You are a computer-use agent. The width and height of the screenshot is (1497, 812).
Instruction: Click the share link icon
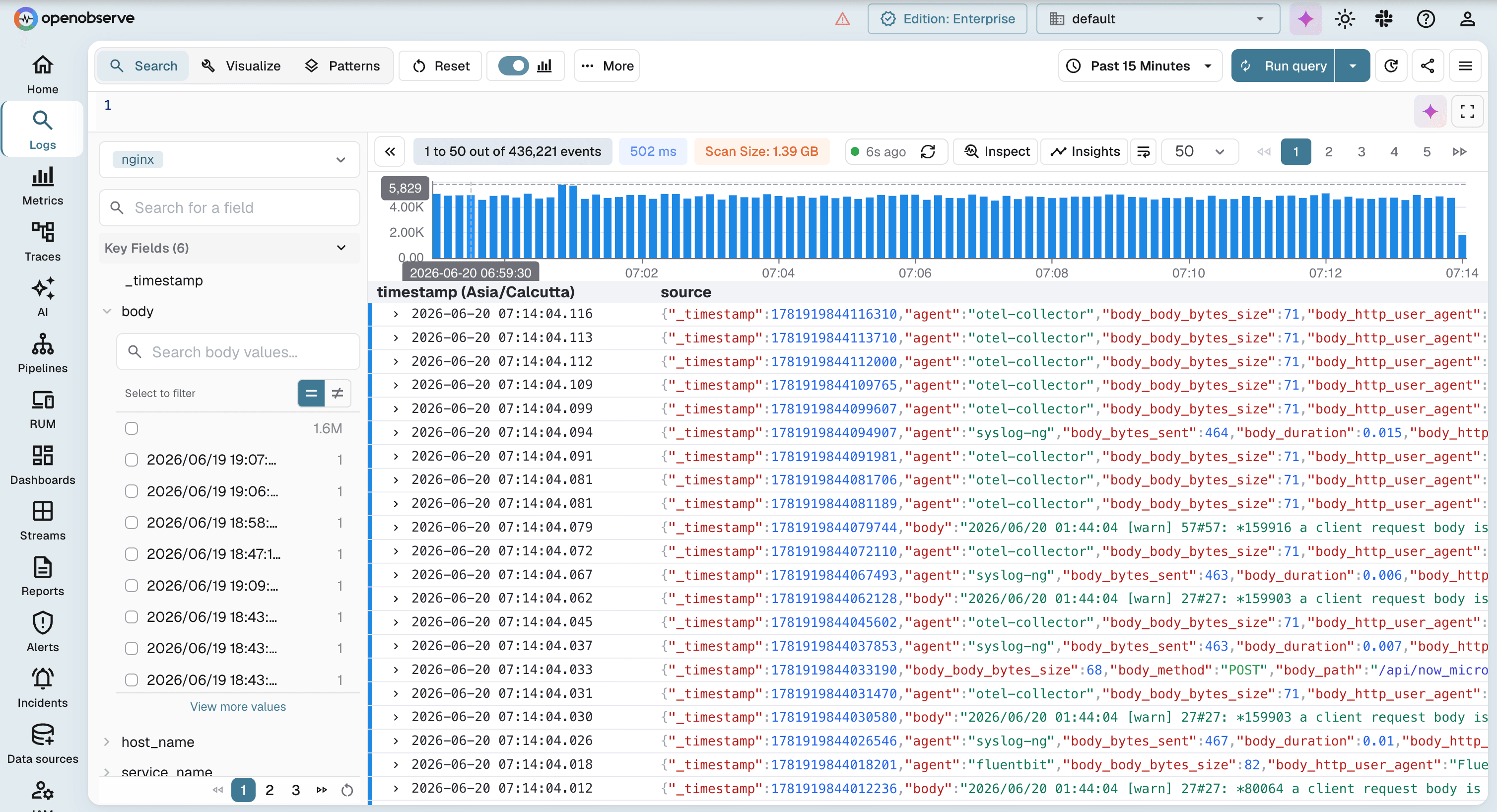[1428, 66]
